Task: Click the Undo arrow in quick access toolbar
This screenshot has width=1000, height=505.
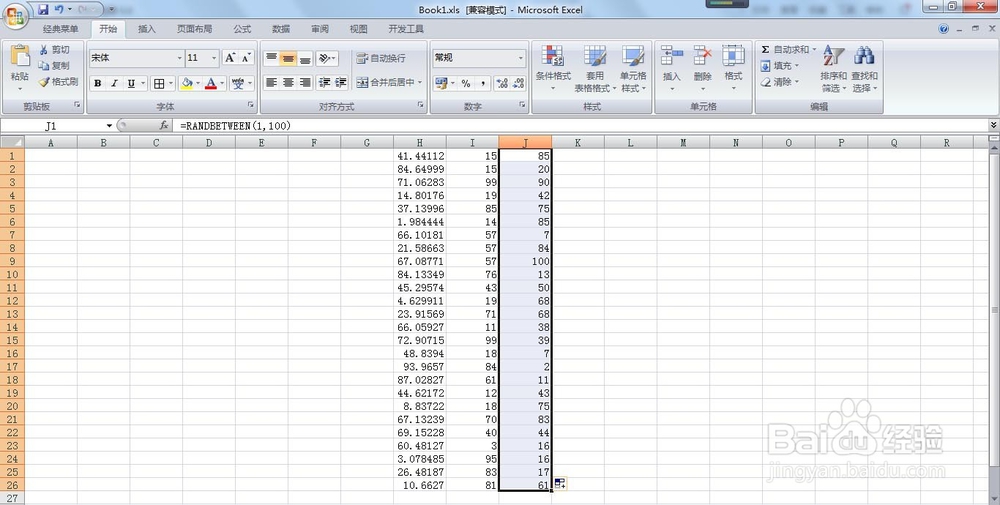Action: pyautogui.click(x=59, y=10)
